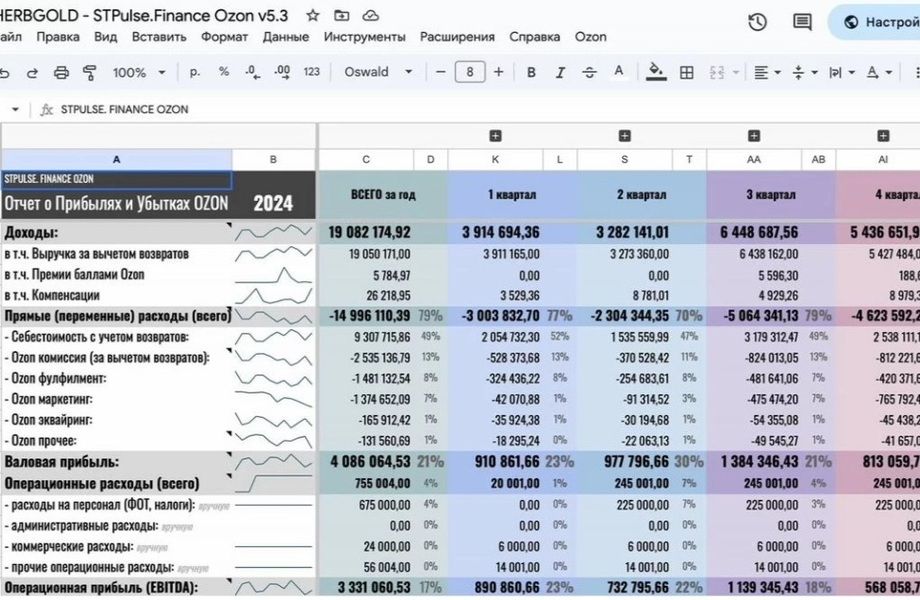The width and height of the screenshot is (920, 600).
Task: Select column C header
Action: point(366,160)
